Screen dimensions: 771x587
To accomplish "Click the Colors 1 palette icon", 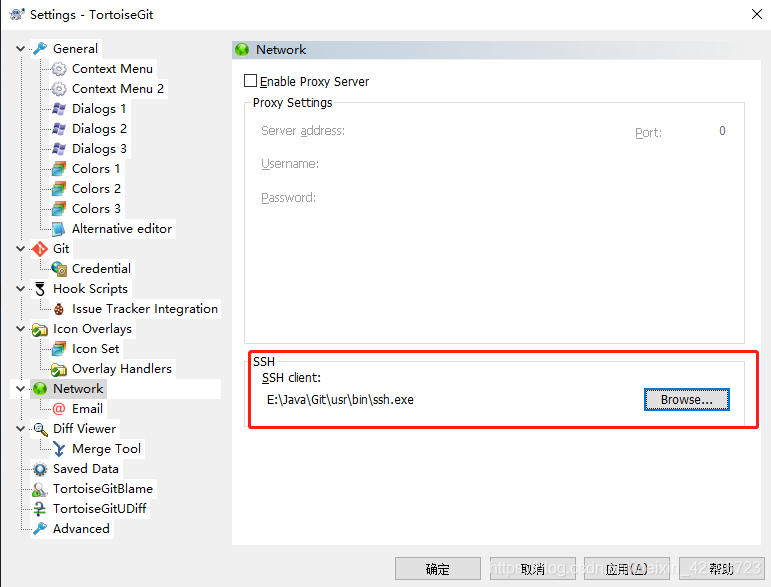I will click(x=59, y=169).
